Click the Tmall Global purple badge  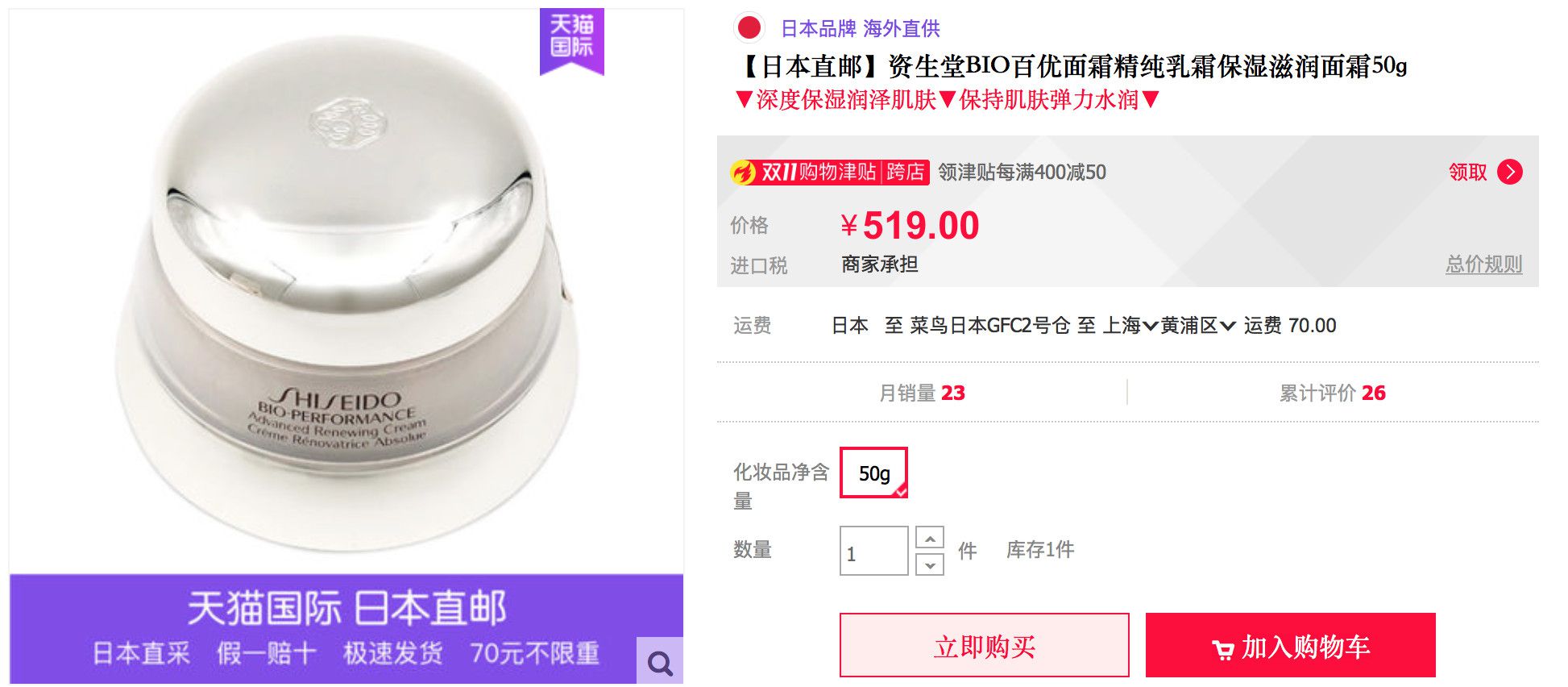[x=571, y=39]
